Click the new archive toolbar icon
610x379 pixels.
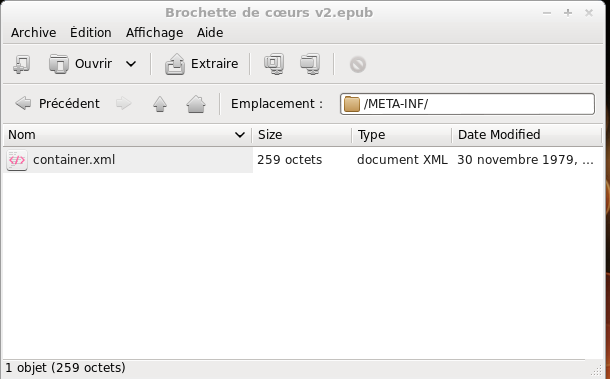pos(21,64)
